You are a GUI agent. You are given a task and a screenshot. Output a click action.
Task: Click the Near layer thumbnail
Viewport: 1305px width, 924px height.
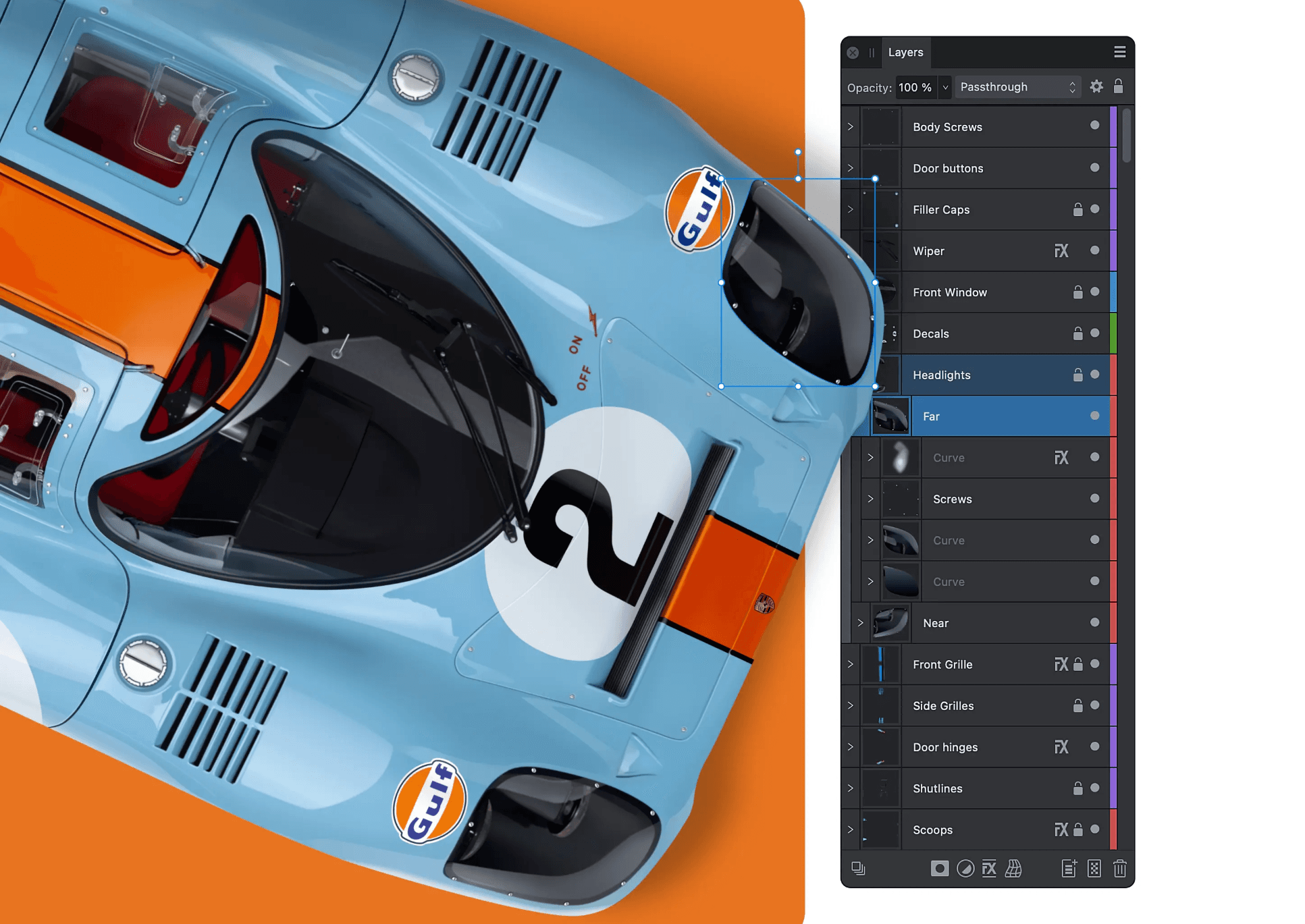pos(890,623)
